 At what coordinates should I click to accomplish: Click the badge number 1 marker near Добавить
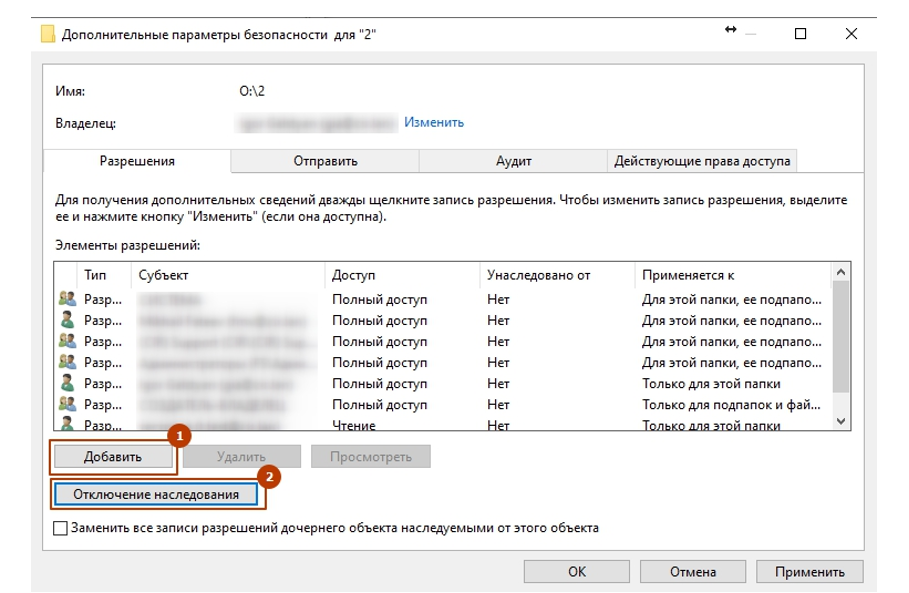tap(179, 437)
